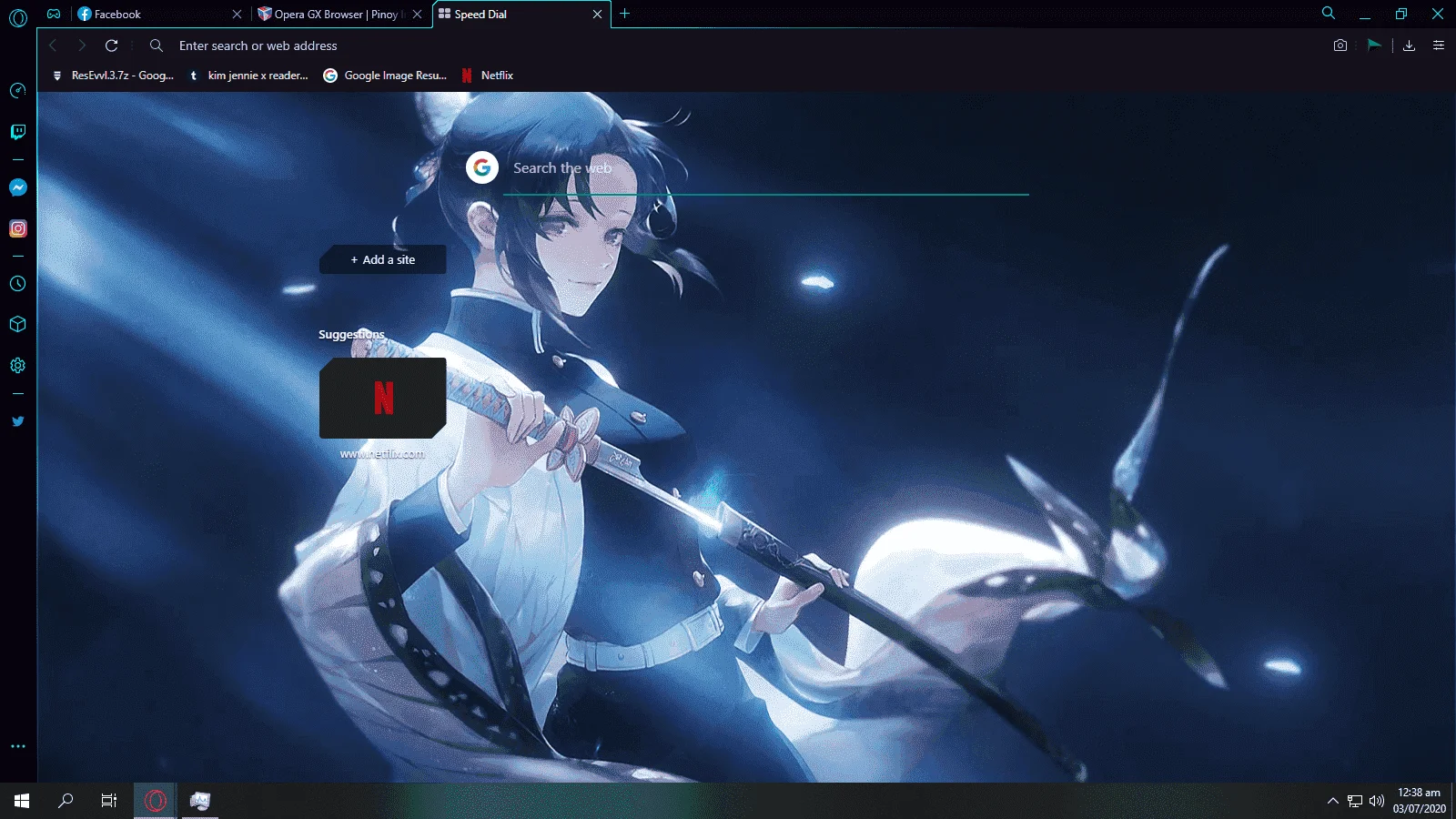Open Windows Start menu
Viewport: 1456px width, 819px height.
[22, 801]
